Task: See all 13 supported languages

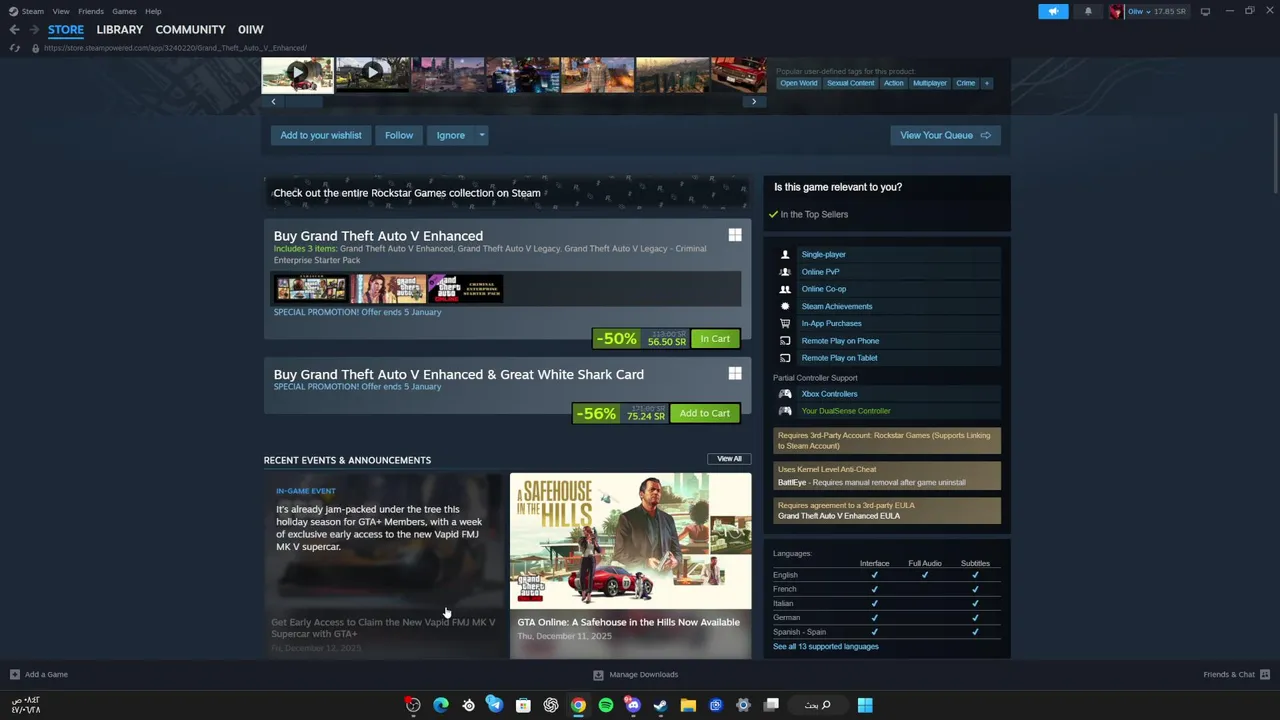Action: click(x=825, y=646)
